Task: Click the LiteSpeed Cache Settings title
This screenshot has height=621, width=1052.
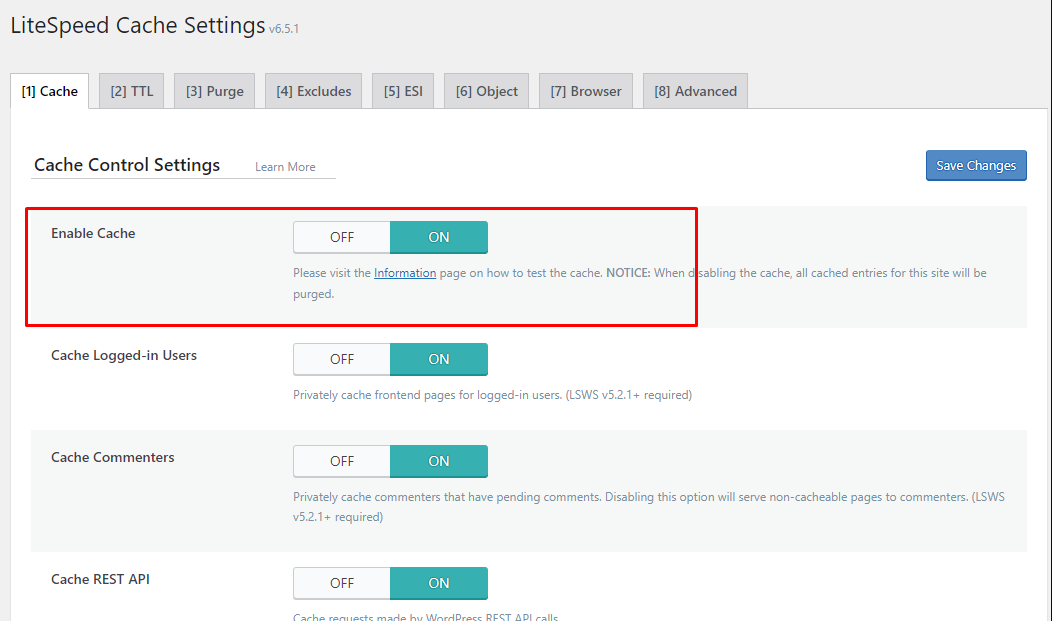Action: pyautogui.click(x=138, y=25)
